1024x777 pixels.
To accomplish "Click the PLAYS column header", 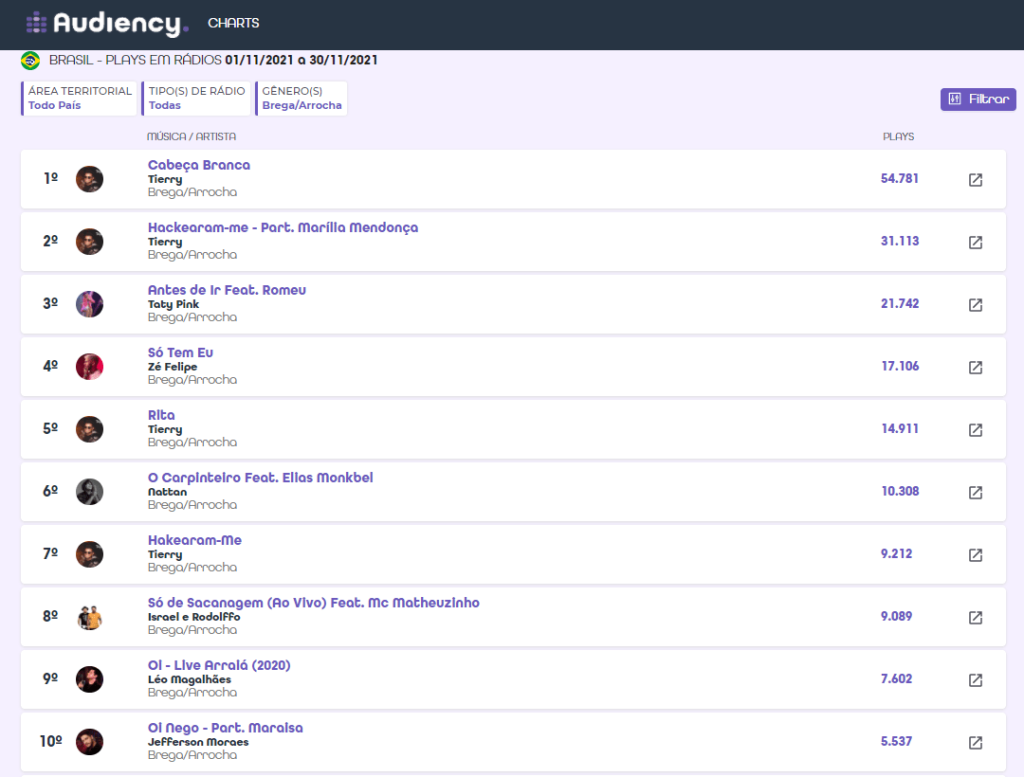I will [898, 136].
